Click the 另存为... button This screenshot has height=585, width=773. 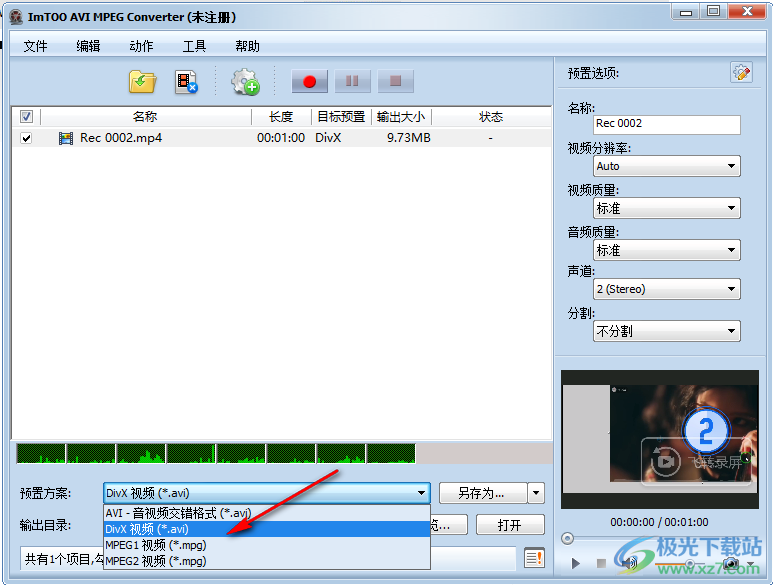point(483,493)
